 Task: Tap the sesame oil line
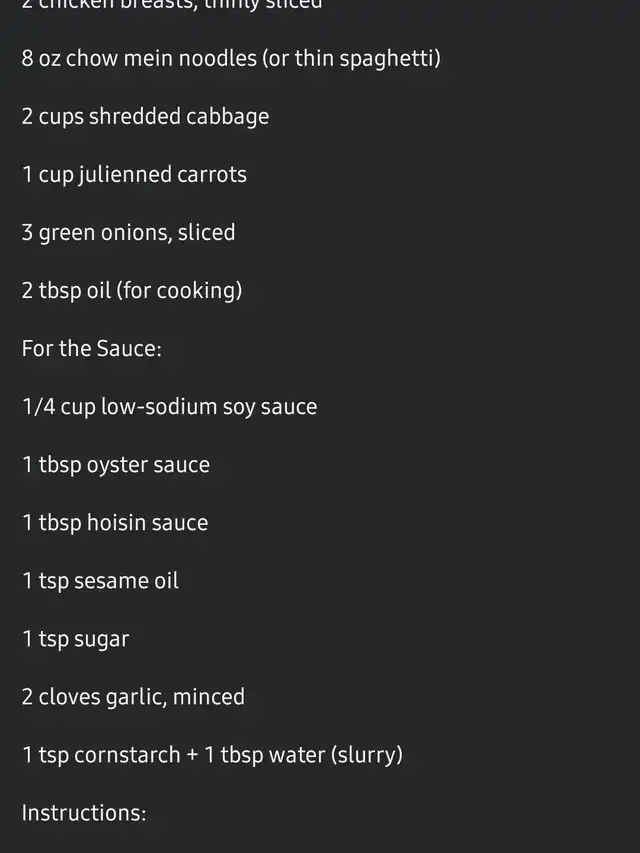(x=100, y=581)
